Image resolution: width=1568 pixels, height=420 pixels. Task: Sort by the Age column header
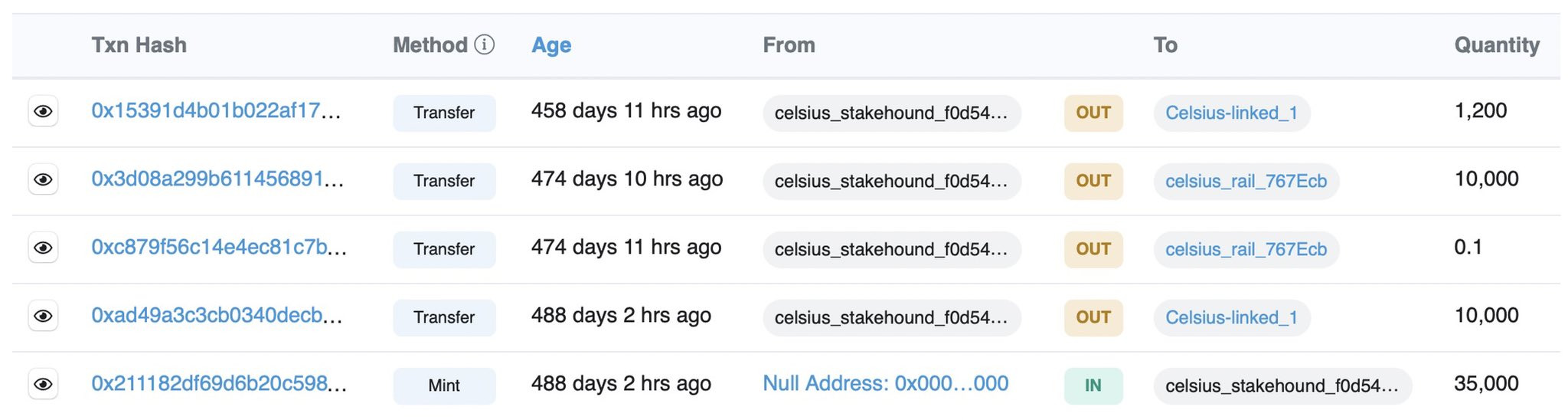[551, 45]
